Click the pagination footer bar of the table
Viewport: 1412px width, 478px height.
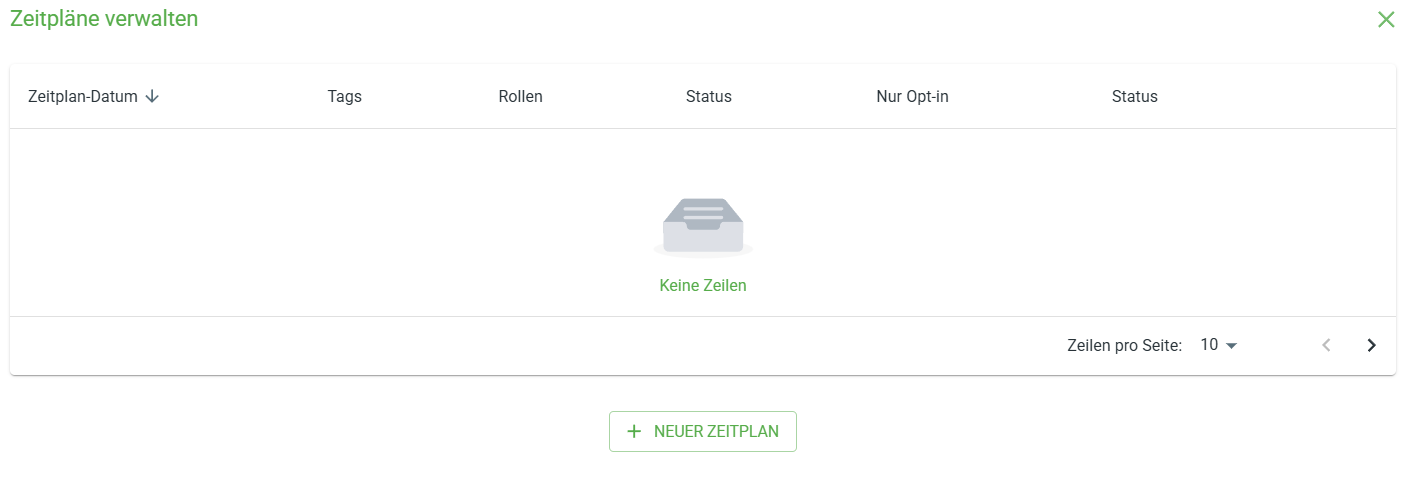[x=703, y=346]
